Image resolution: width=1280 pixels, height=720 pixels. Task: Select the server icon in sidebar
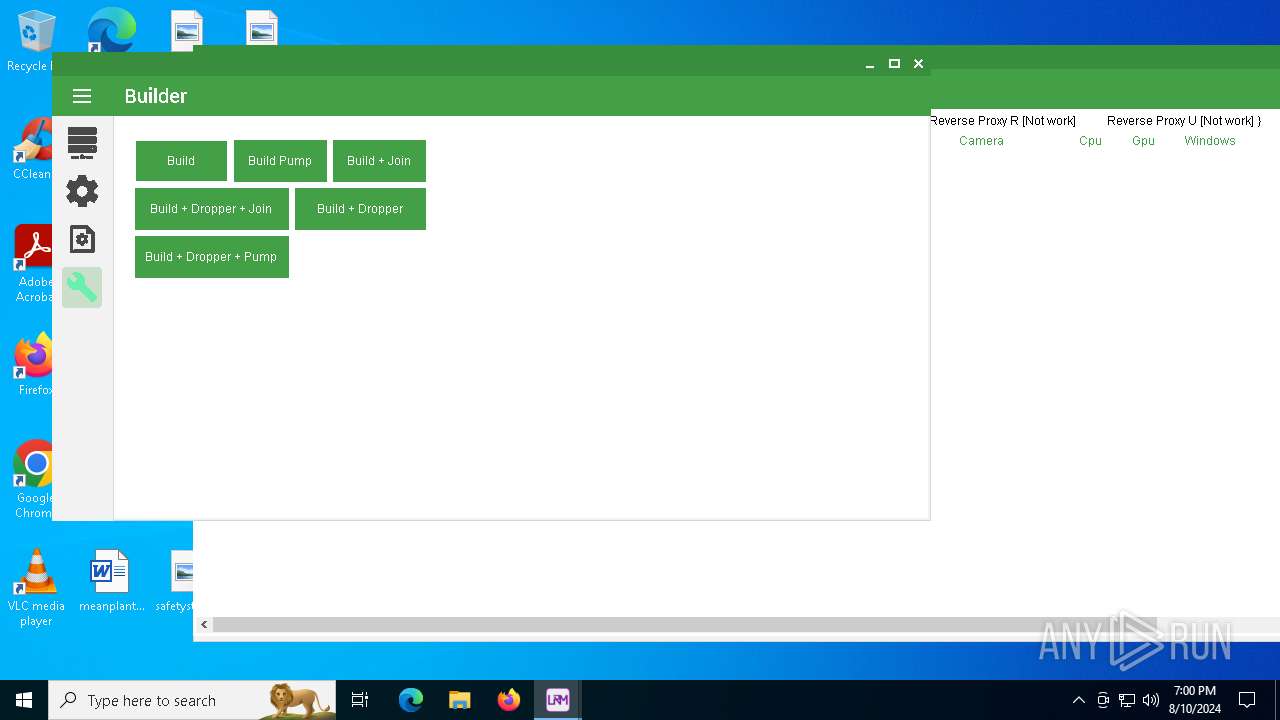[x=82, y=143]
